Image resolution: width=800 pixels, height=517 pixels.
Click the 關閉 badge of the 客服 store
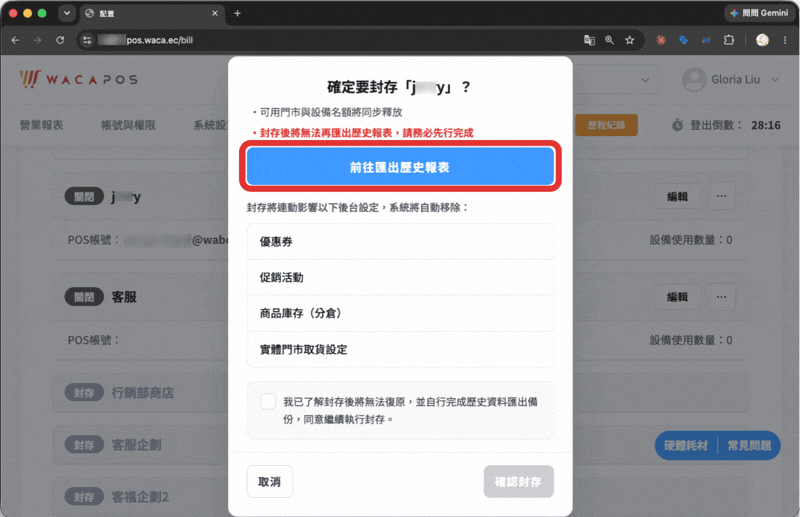(x=84, y=297)
